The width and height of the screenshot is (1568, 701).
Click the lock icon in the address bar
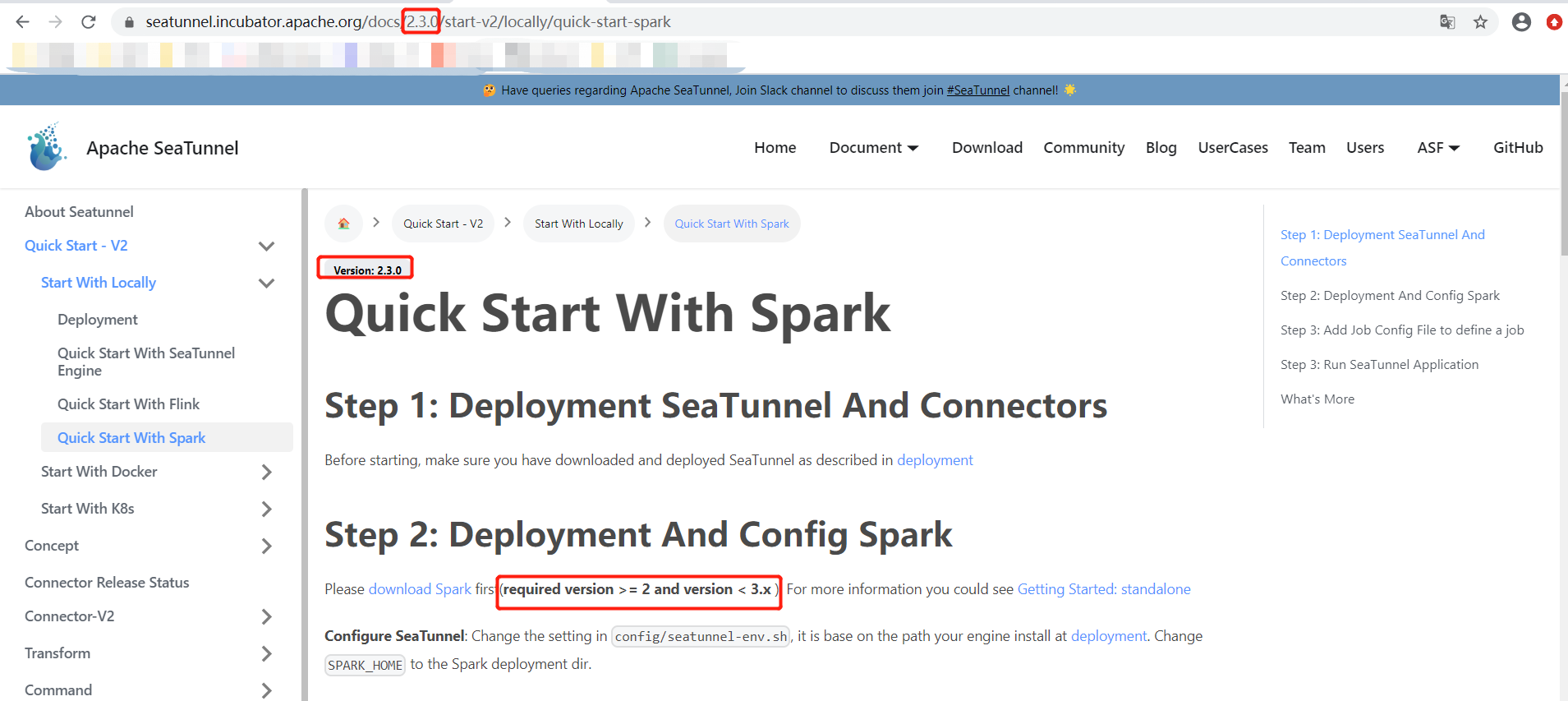pos(129,22)
